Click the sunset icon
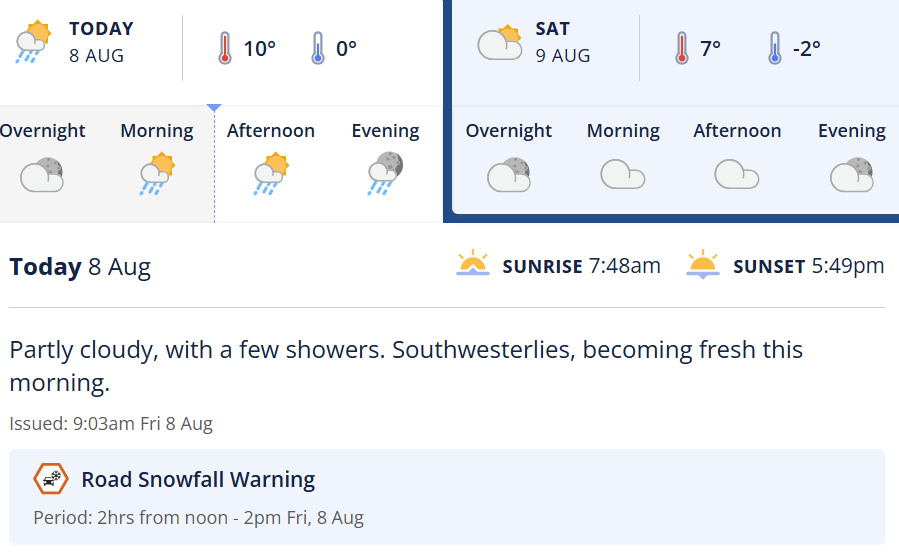899x555 pixels. (x=703, y=264)
